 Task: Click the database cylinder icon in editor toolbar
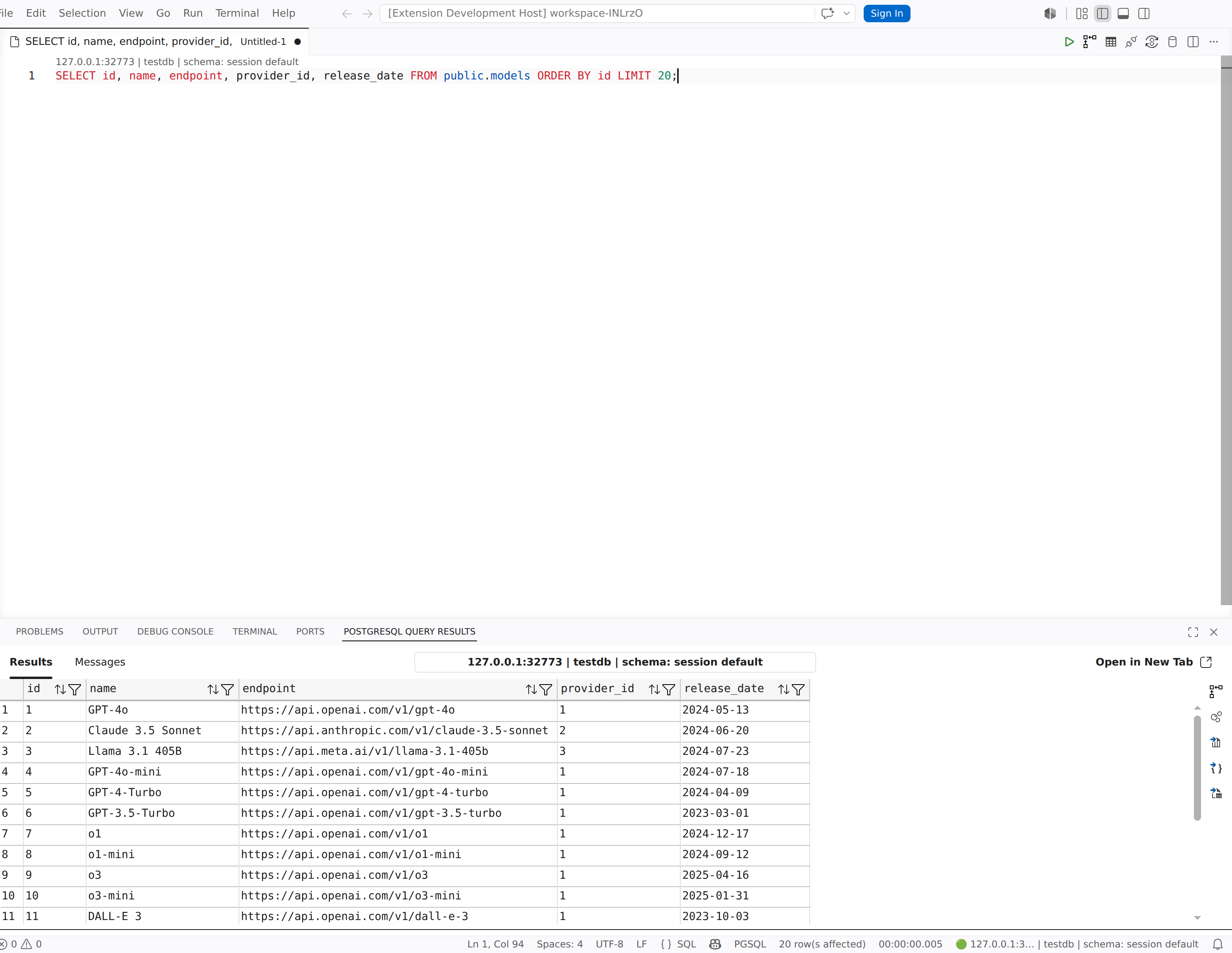tap(1172, 42)
